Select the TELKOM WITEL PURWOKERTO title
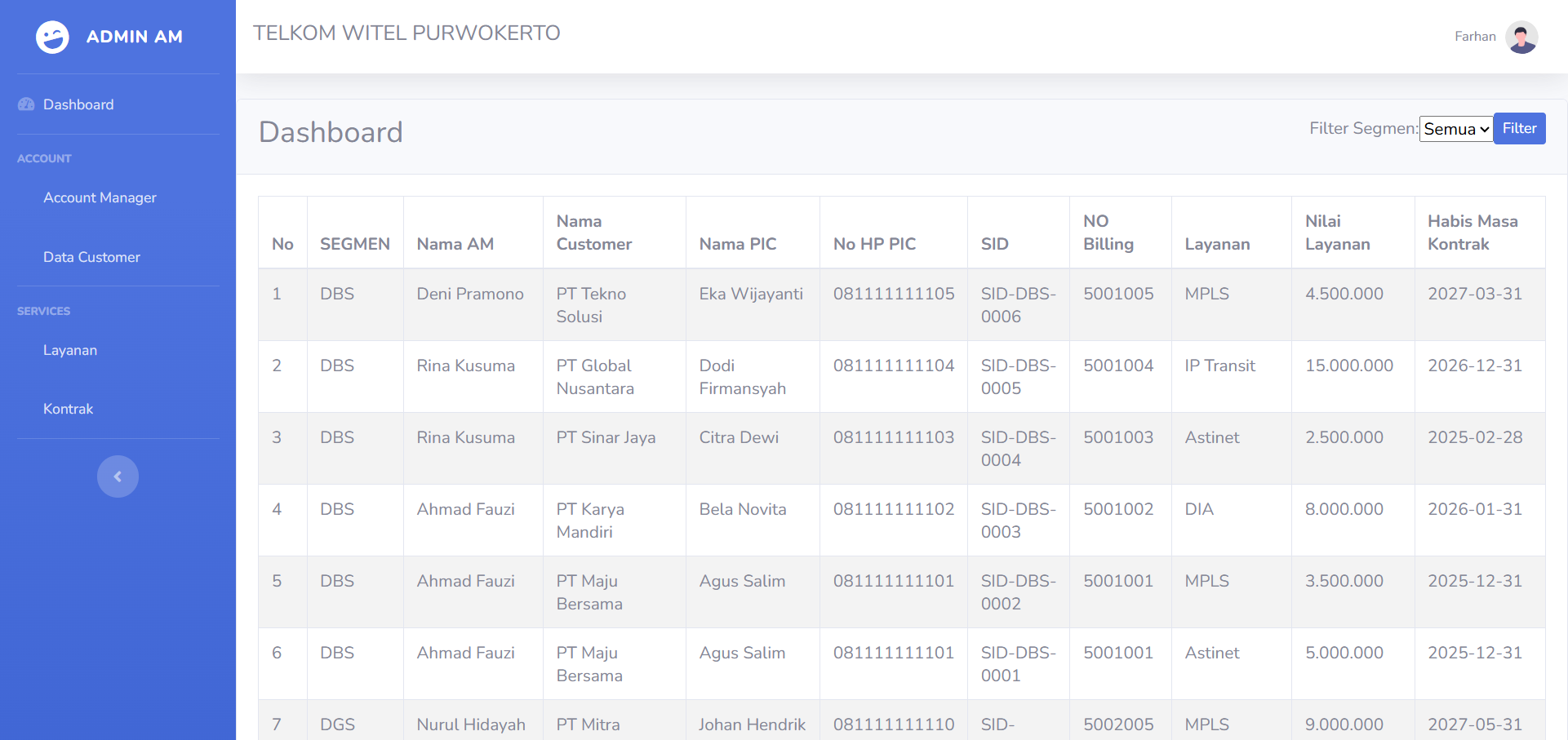Screen dimensions: 1568x740 click(x=406, y=33)
